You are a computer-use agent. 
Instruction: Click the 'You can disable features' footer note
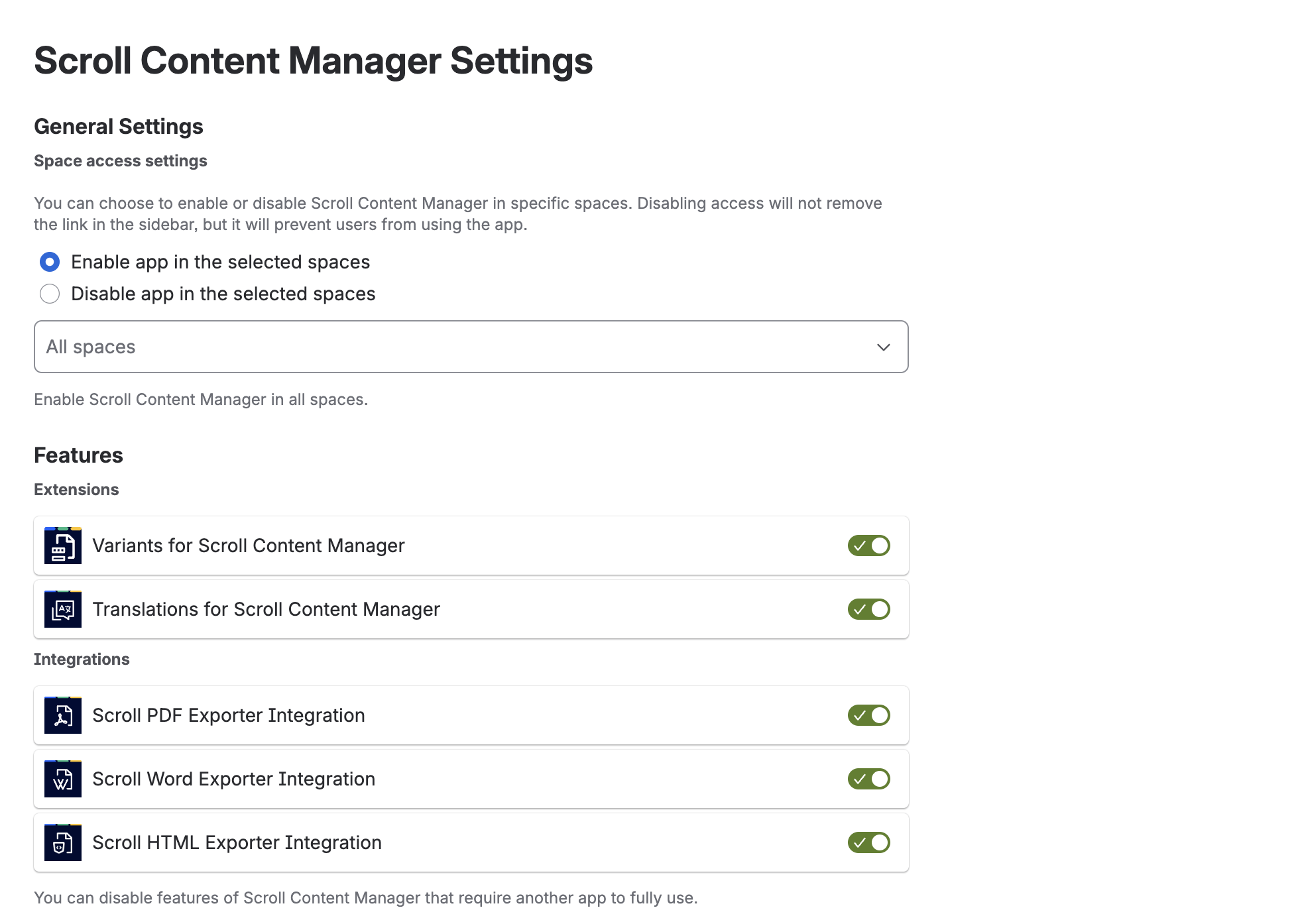366,898
